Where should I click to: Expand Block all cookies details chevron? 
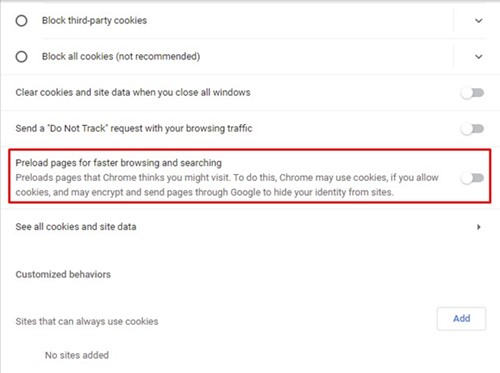click(479, 57)
